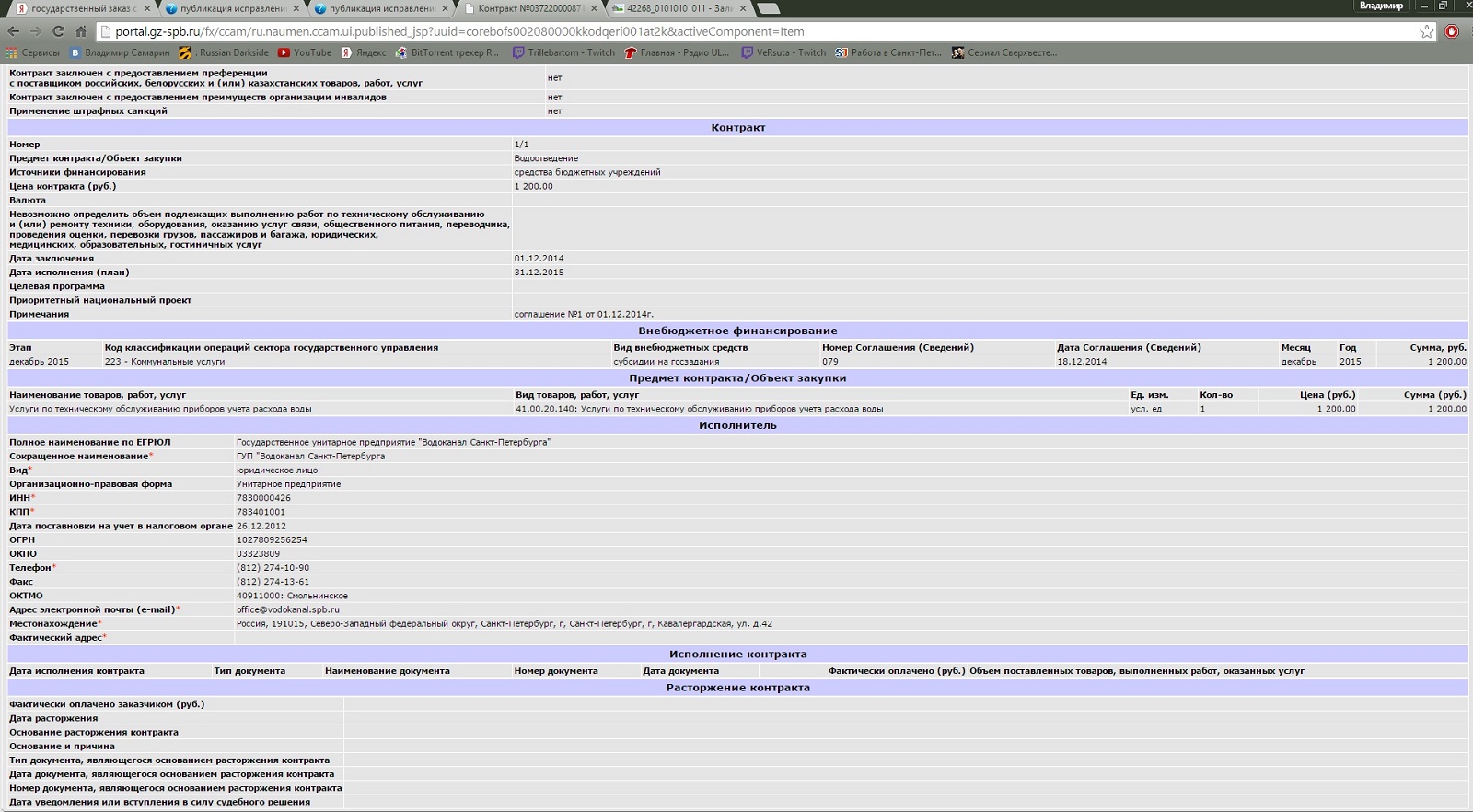Click the Внебюджетное финансирование section header

coord(737,331)
